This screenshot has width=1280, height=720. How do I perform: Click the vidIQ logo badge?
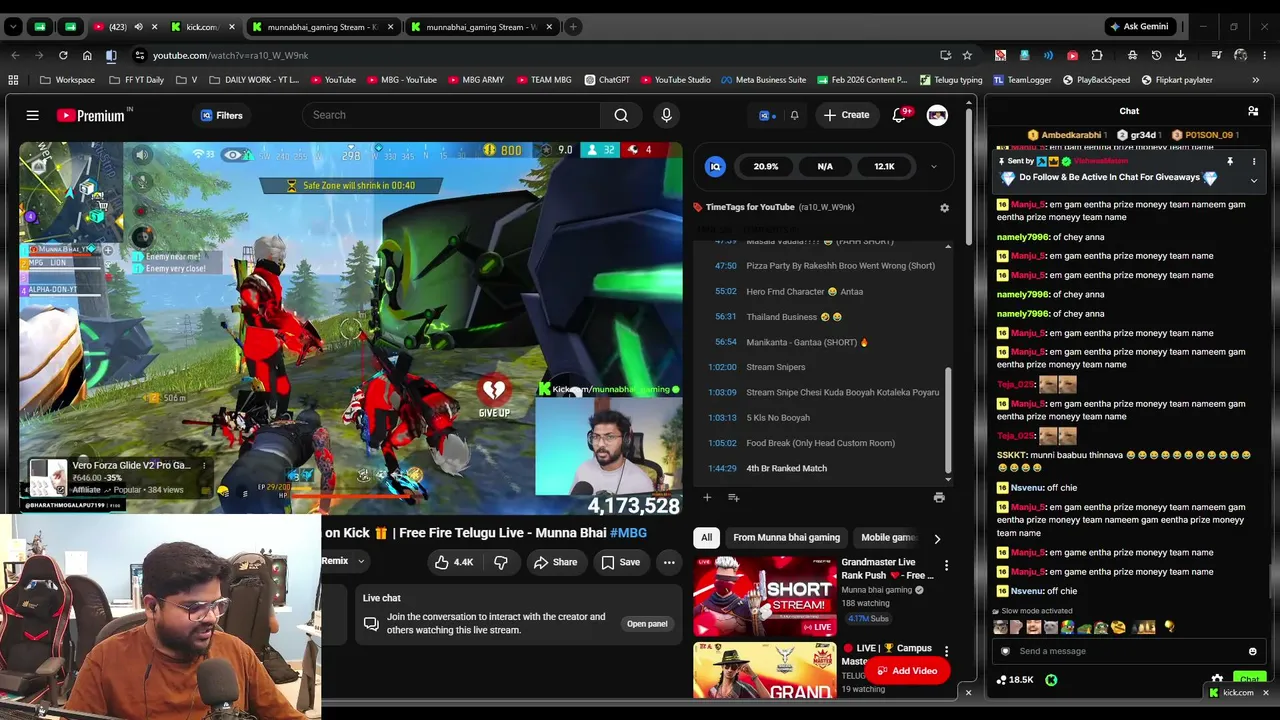[x=715, y=167]
